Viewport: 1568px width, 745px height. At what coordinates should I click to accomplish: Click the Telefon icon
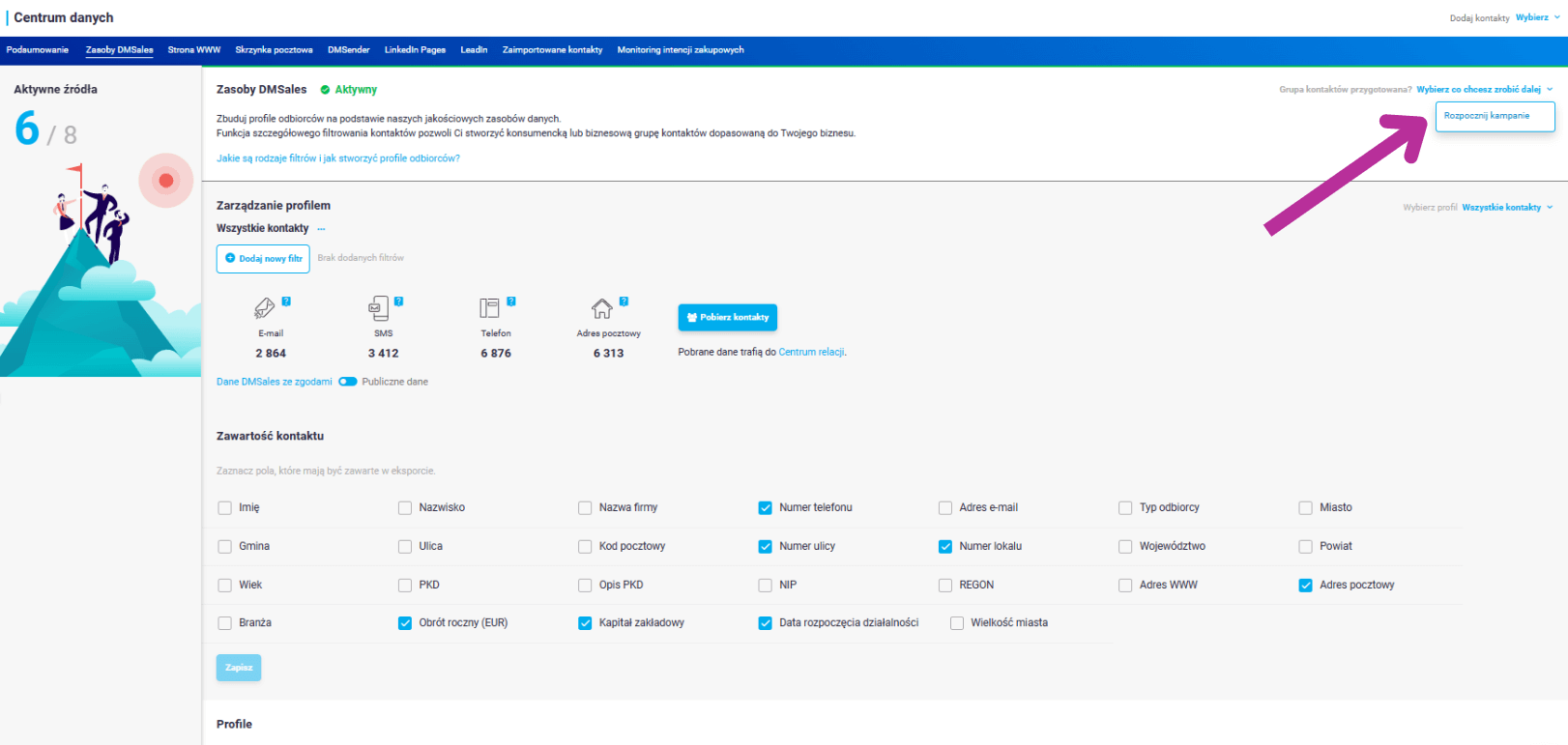click(490, 308)
